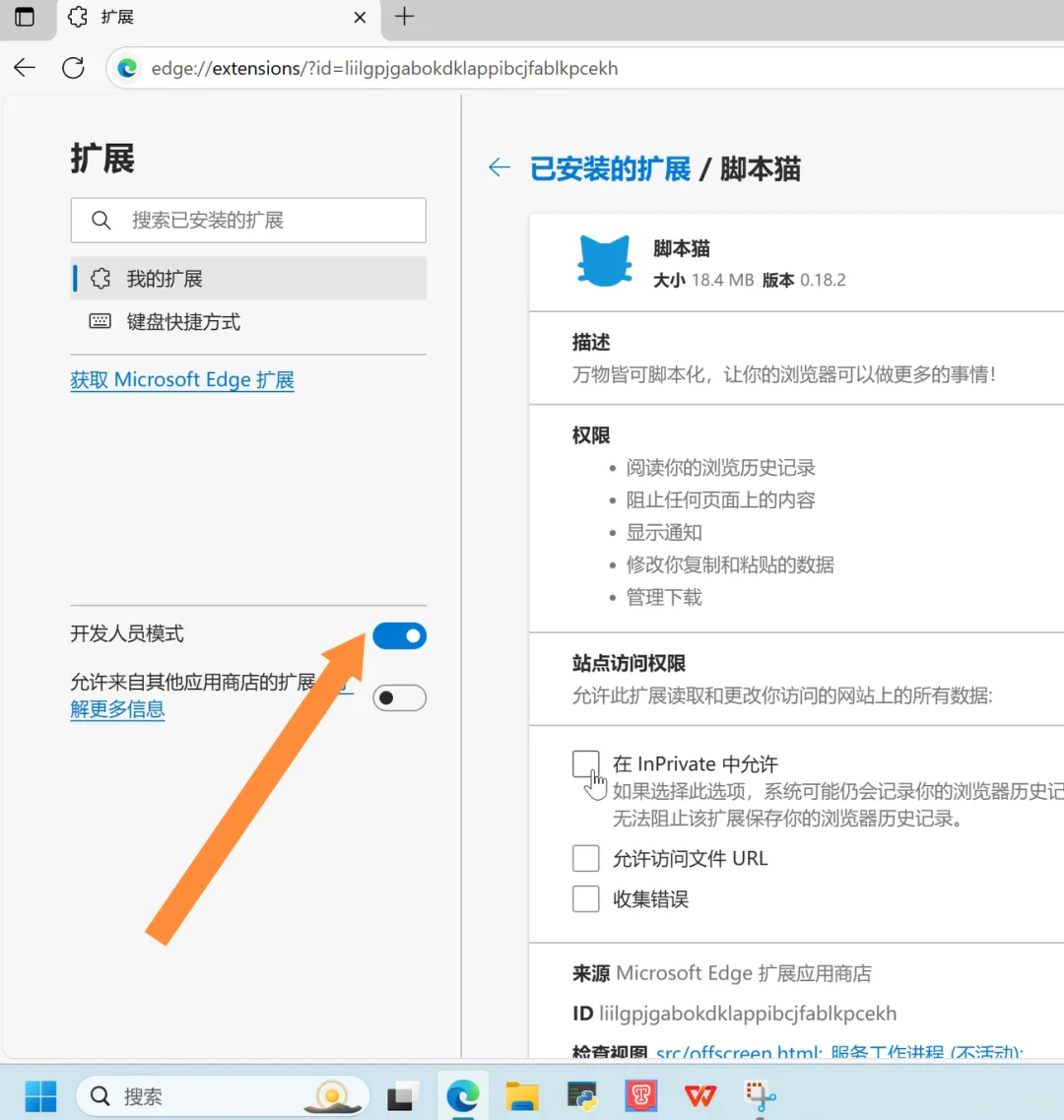Click the keyboard icon next to 键盘快捷方式
Viewport: 1064px width, 1120px height.
(100, 321)
